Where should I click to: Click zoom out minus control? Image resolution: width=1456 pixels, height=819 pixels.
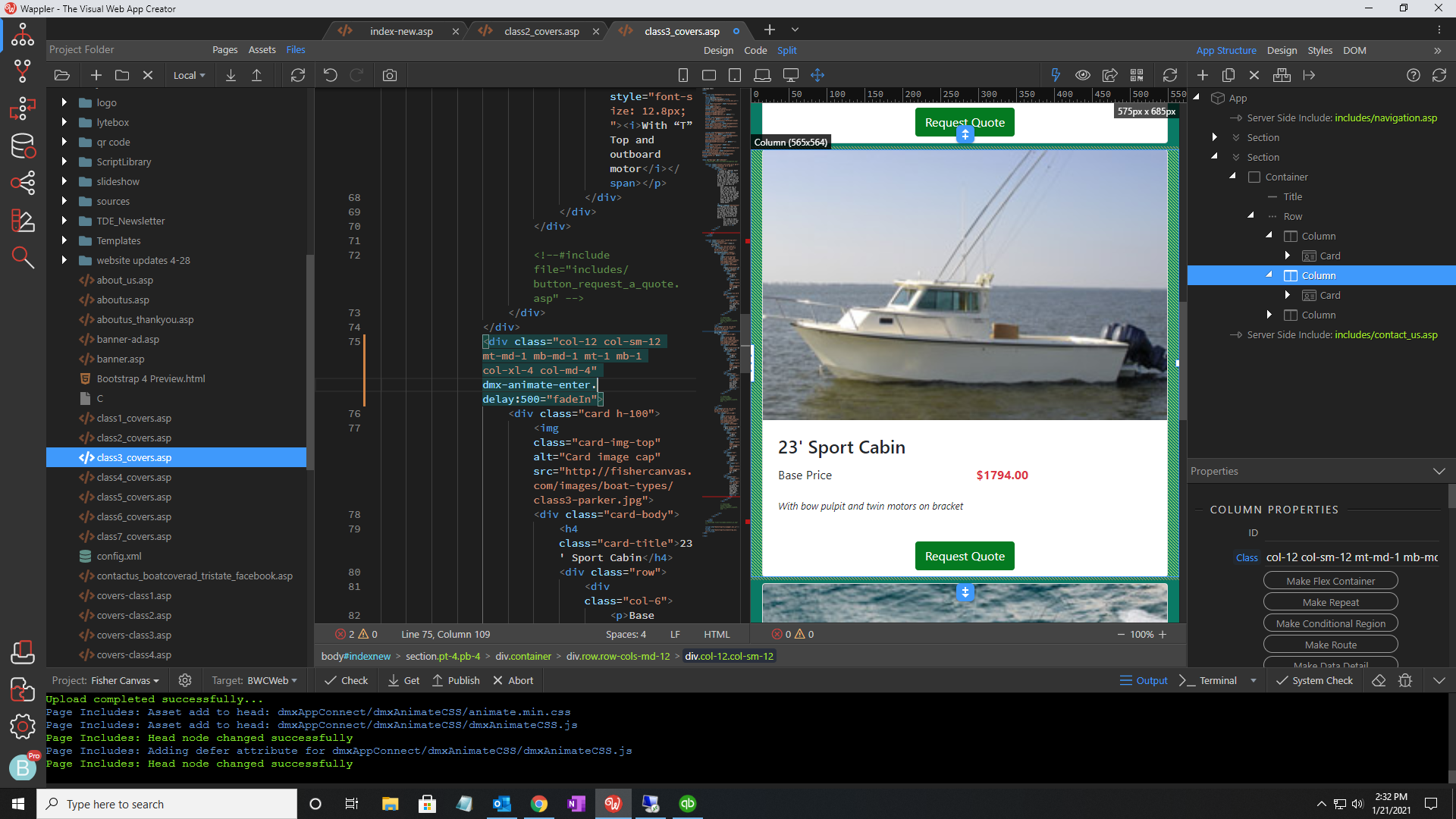pyautogui.click(x=1121, y=634)
